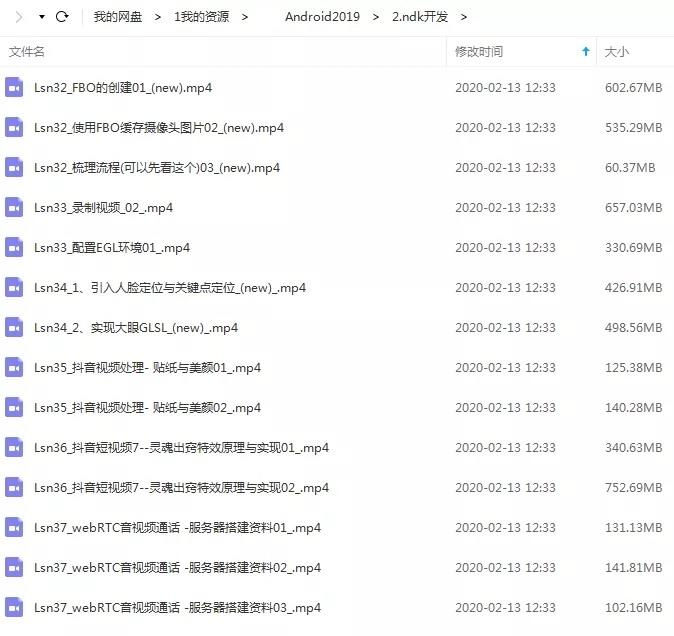Click the 657.03MB size value
This screenshot has width=674, height=636.
[x=634, y=208]
